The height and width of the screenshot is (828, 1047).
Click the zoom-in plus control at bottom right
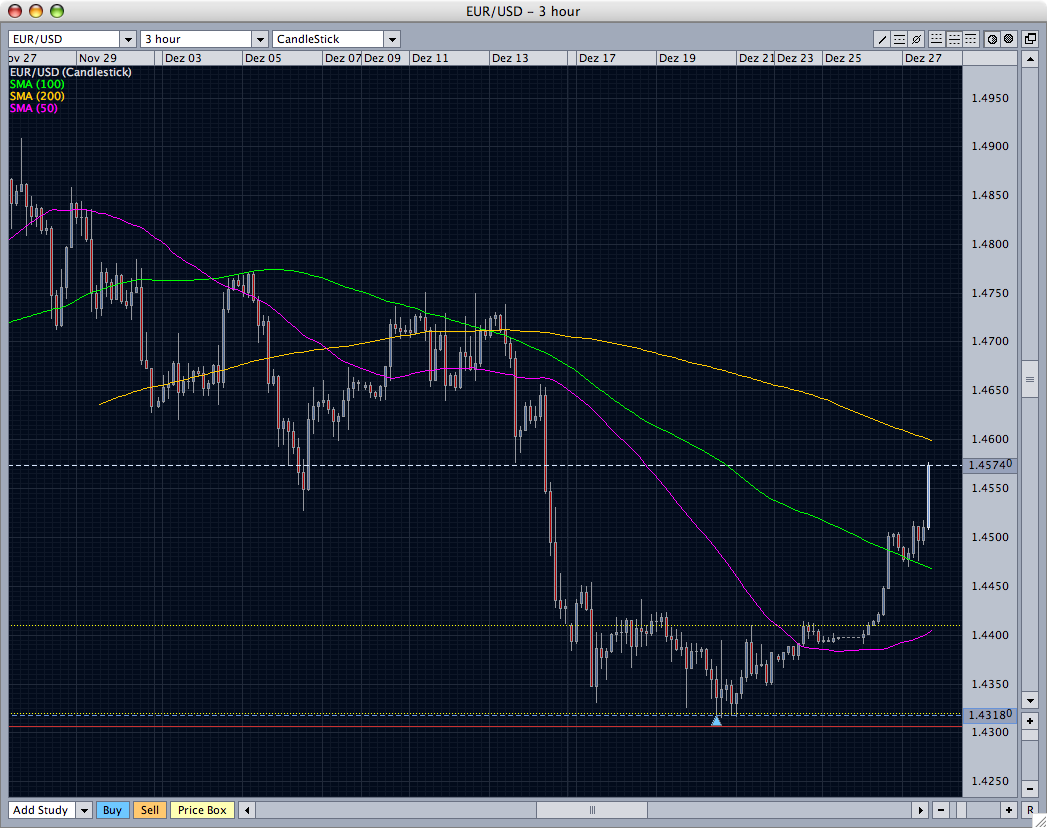tap(1010, 810)
